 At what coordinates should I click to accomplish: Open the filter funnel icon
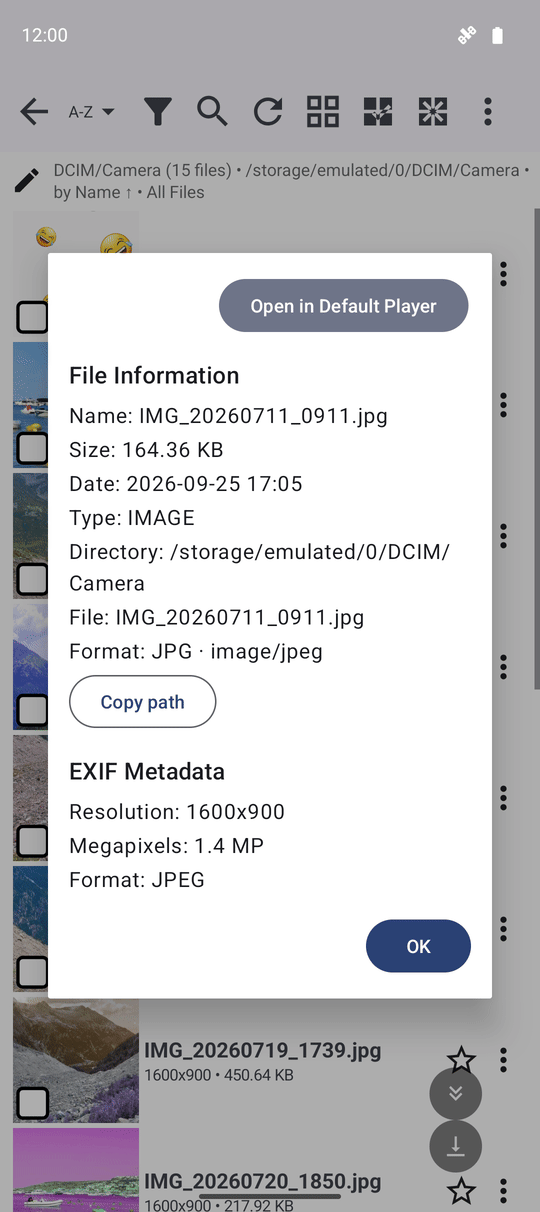tap(157, 111)
